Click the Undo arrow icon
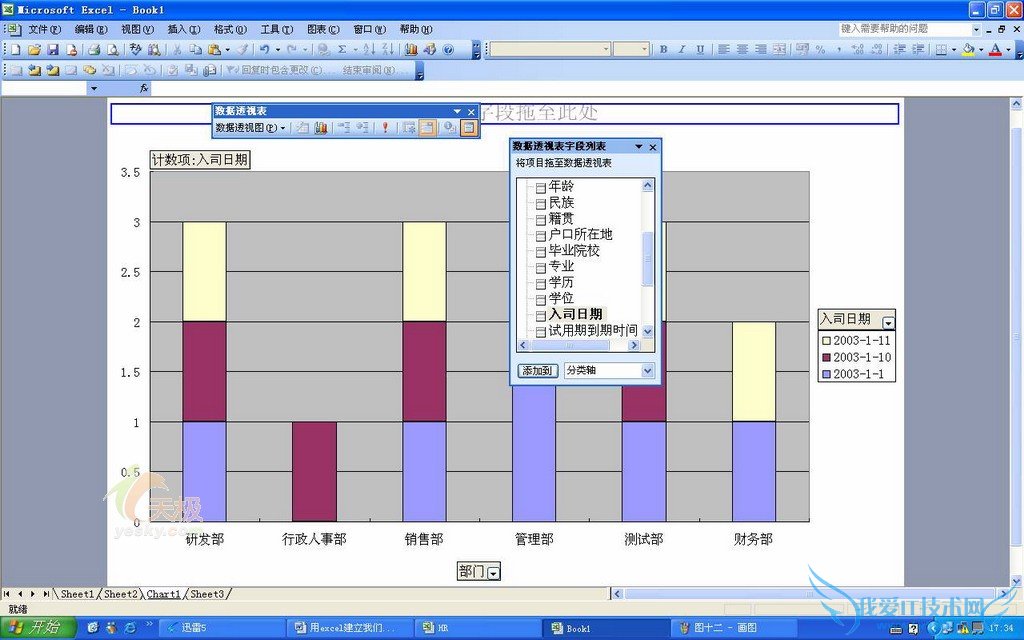The image size is (1024, 640). (x=264, y=49)
